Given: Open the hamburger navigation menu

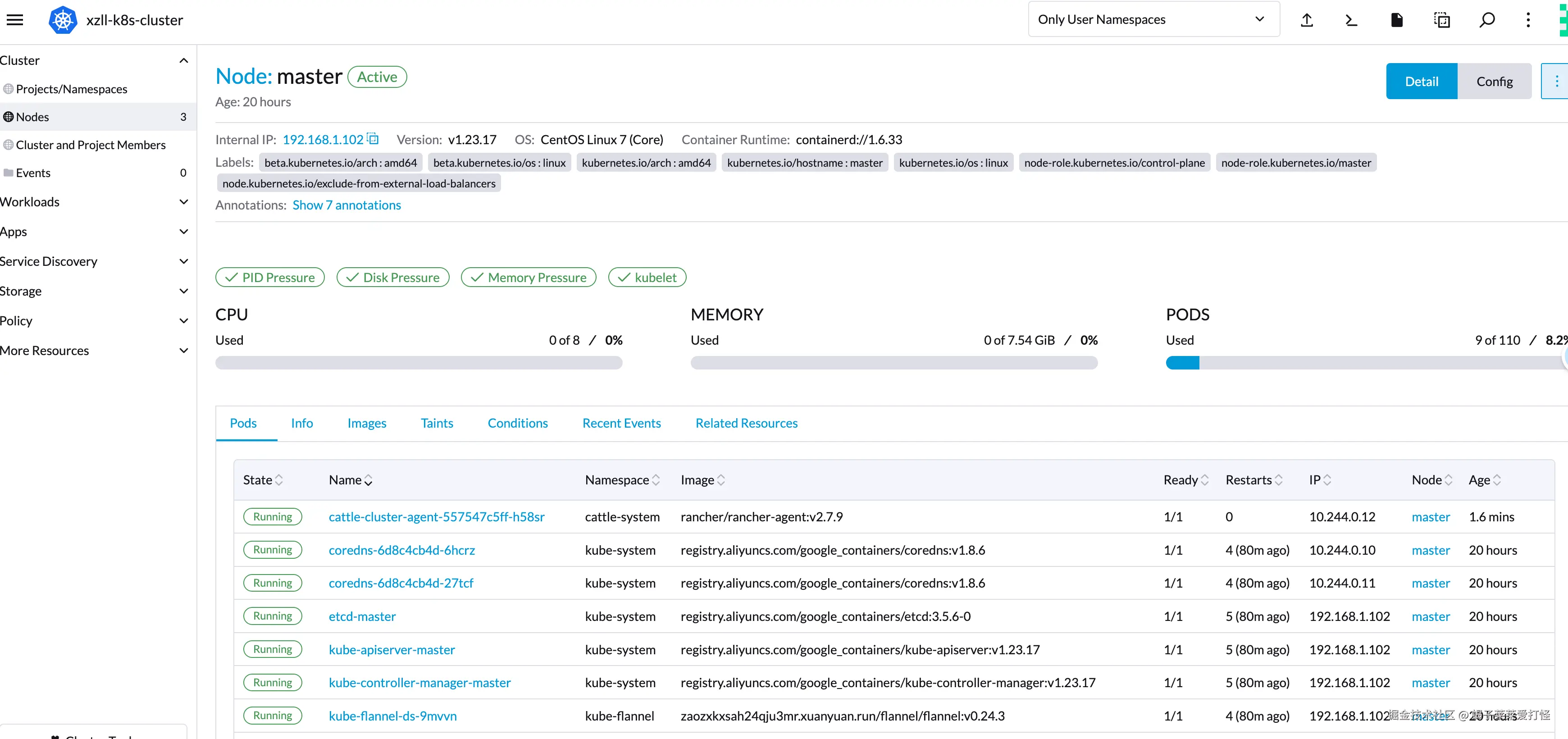Looking at the screenshot, I should point(14,20).
